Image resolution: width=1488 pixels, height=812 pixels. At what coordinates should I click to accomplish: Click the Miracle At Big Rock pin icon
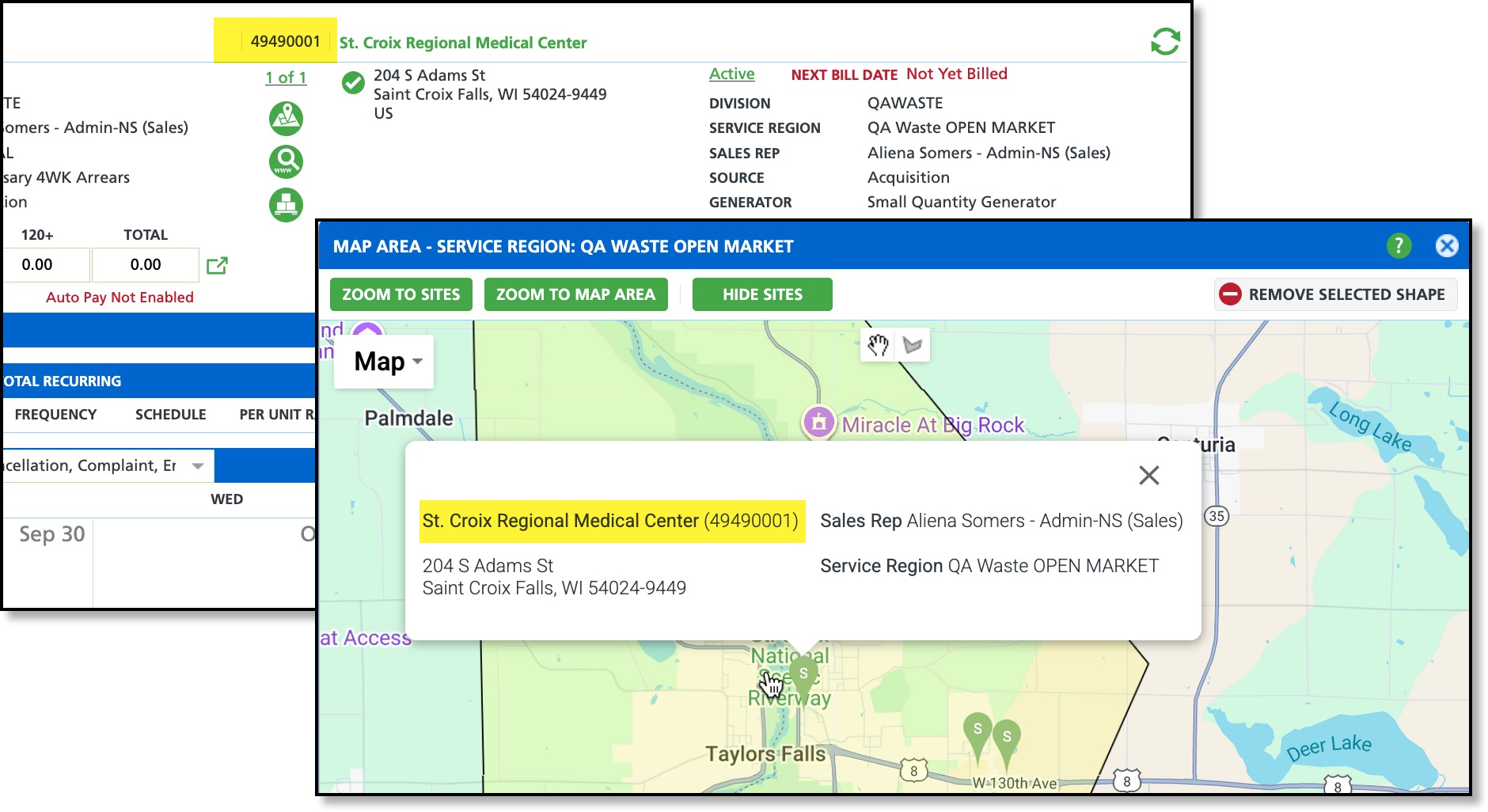coord(819,422)
